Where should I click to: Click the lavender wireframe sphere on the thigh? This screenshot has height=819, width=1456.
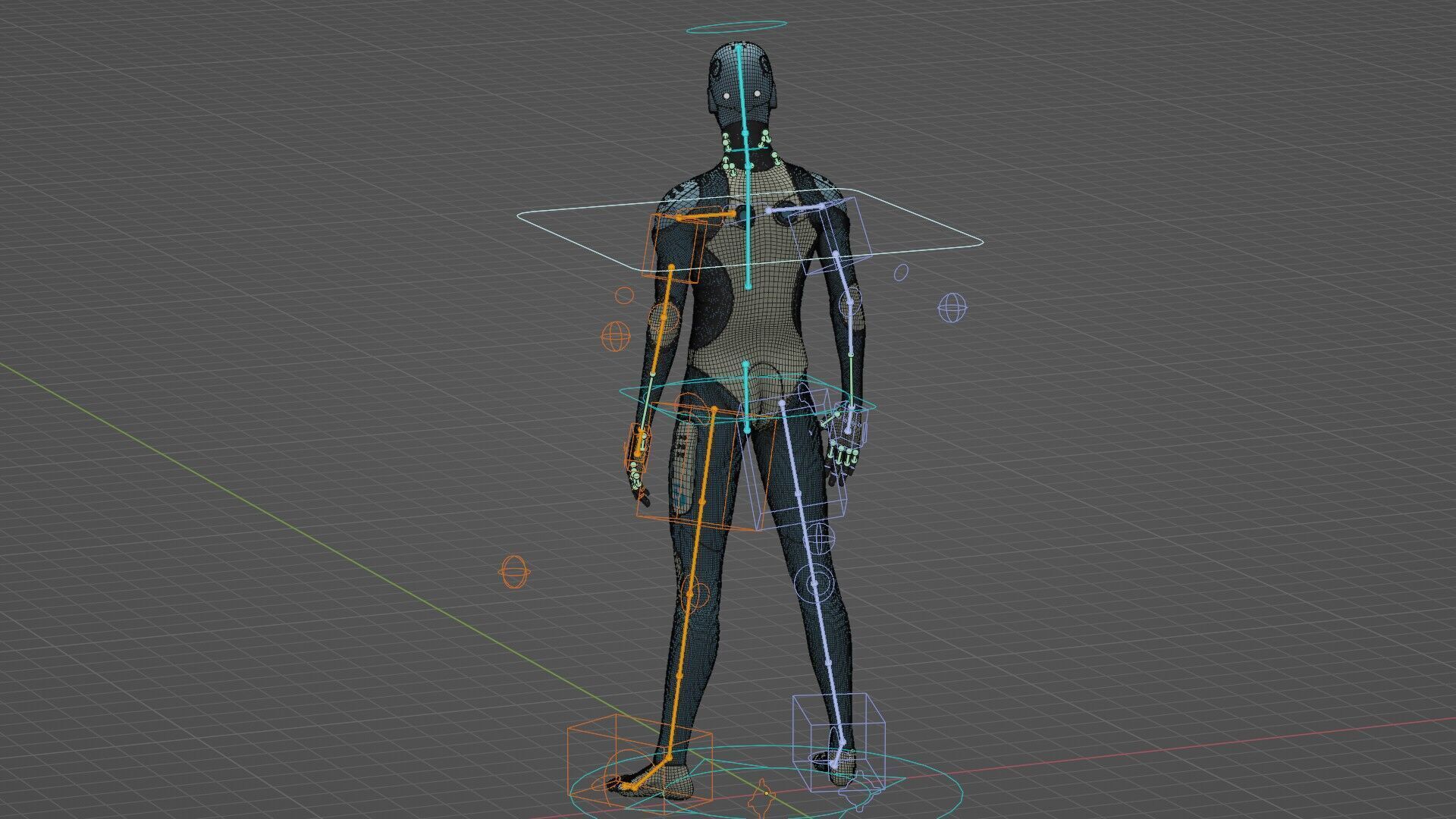tap(820, 538)
